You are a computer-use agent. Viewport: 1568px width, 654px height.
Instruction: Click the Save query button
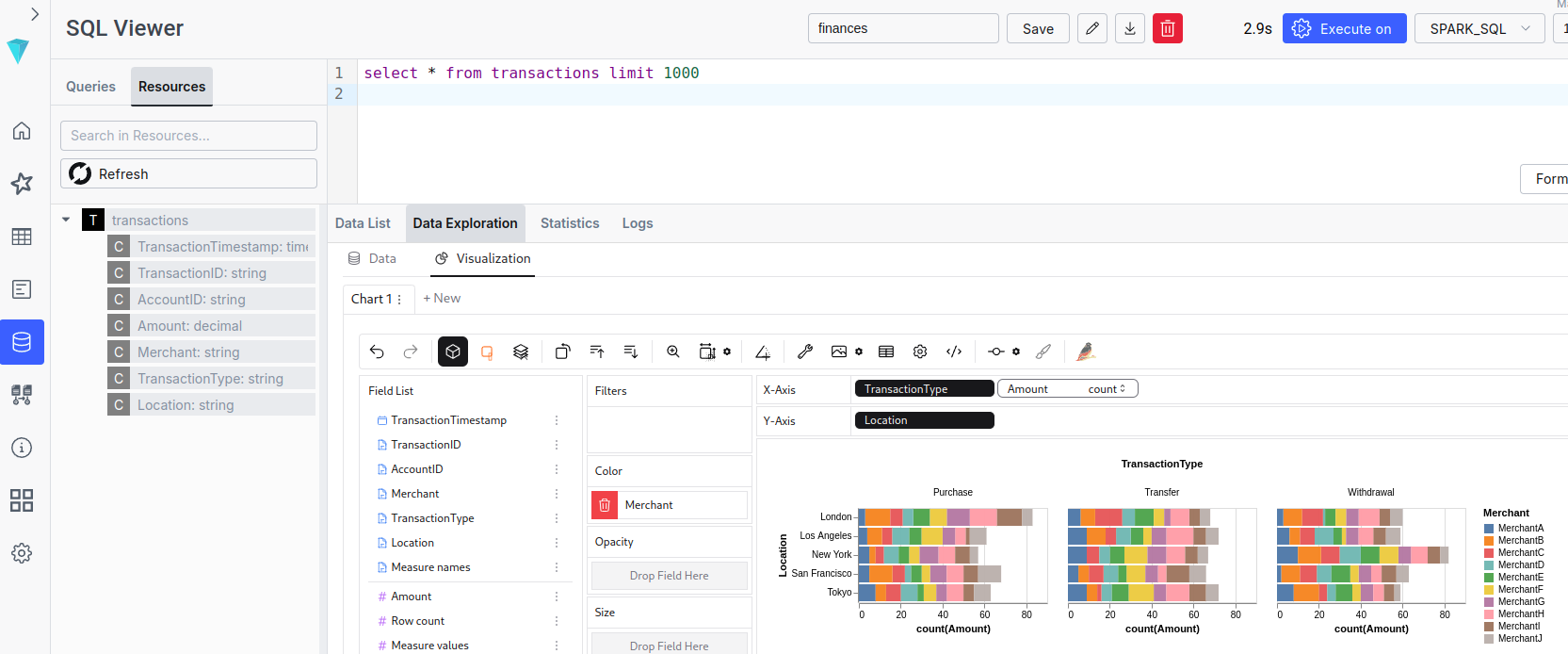click(1038, 28)
